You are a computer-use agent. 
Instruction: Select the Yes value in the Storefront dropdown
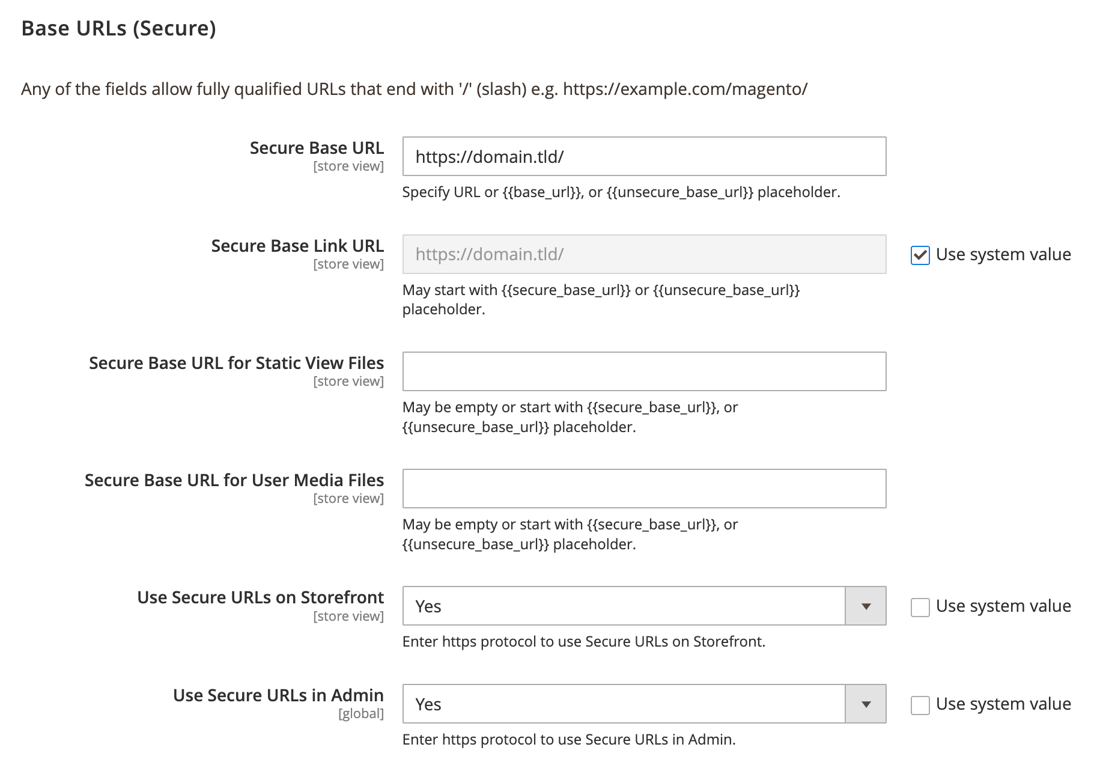coord(428,606)
